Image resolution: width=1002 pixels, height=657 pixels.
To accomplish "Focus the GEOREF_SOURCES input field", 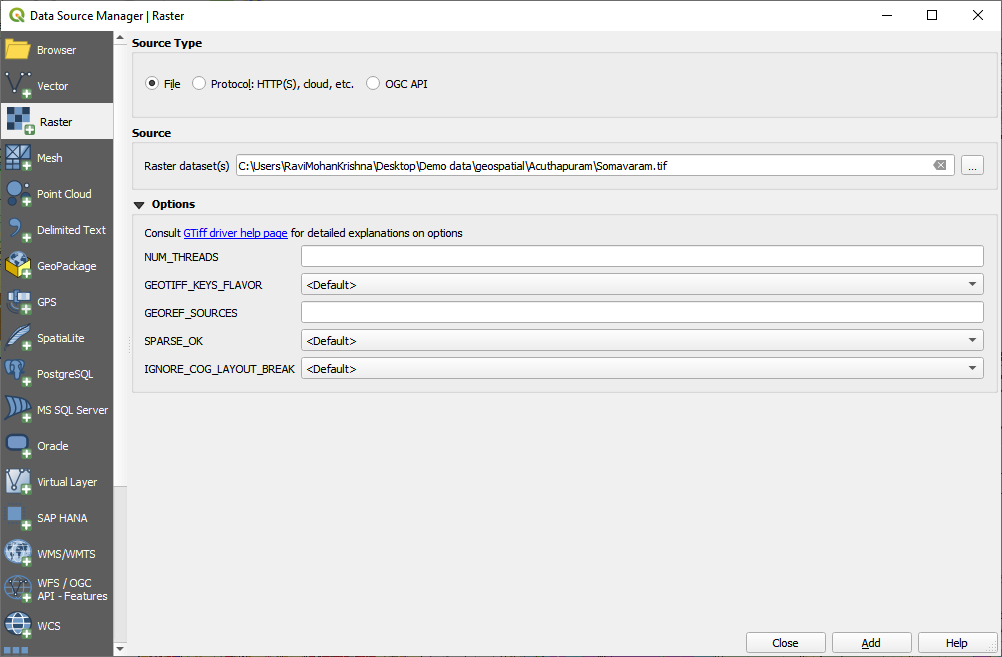I will click(x=642, y=313).
